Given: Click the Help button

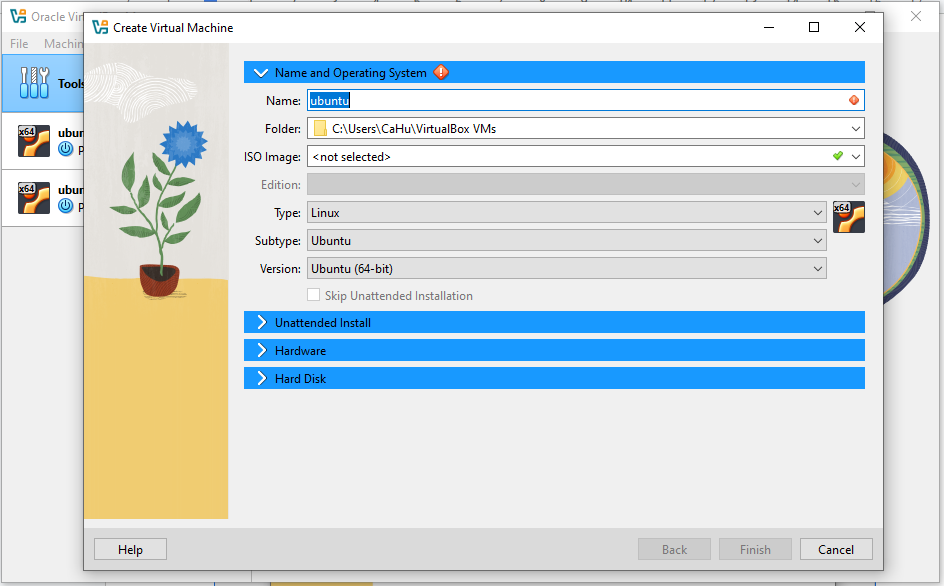Looking at the screenshot, I should click(130, 549).
